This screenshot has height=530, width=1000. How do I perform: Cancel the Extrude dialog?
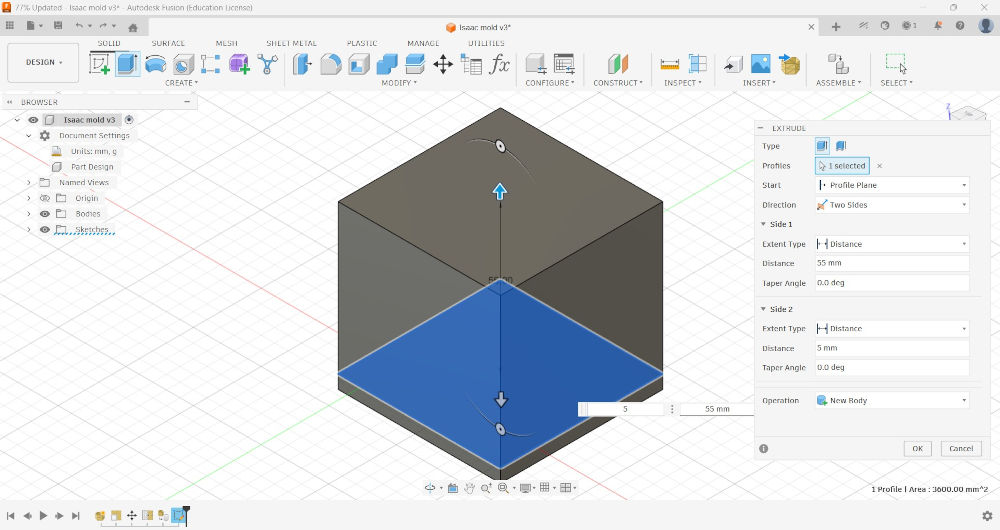(961, 448)
